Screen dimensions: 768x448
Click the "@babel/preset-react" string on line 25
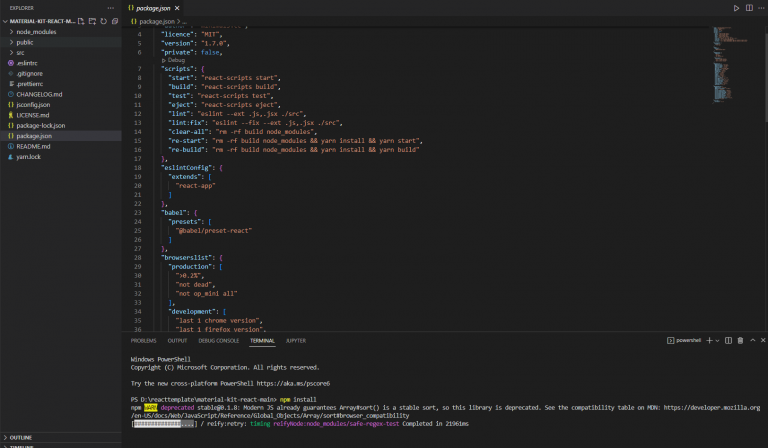pos(214,231)
